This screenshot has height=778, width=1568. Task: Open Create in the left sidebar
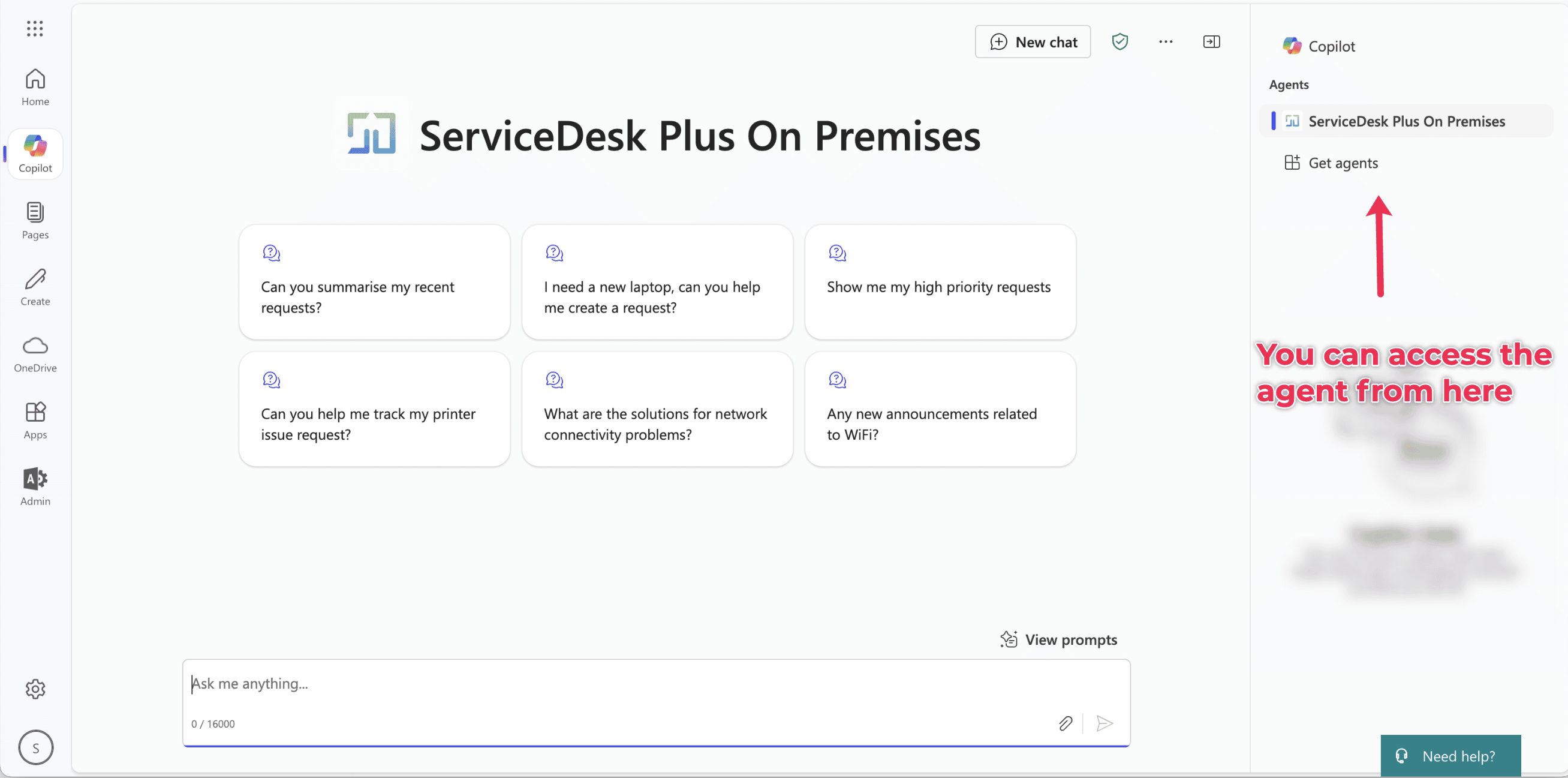[x=35, y=287]
